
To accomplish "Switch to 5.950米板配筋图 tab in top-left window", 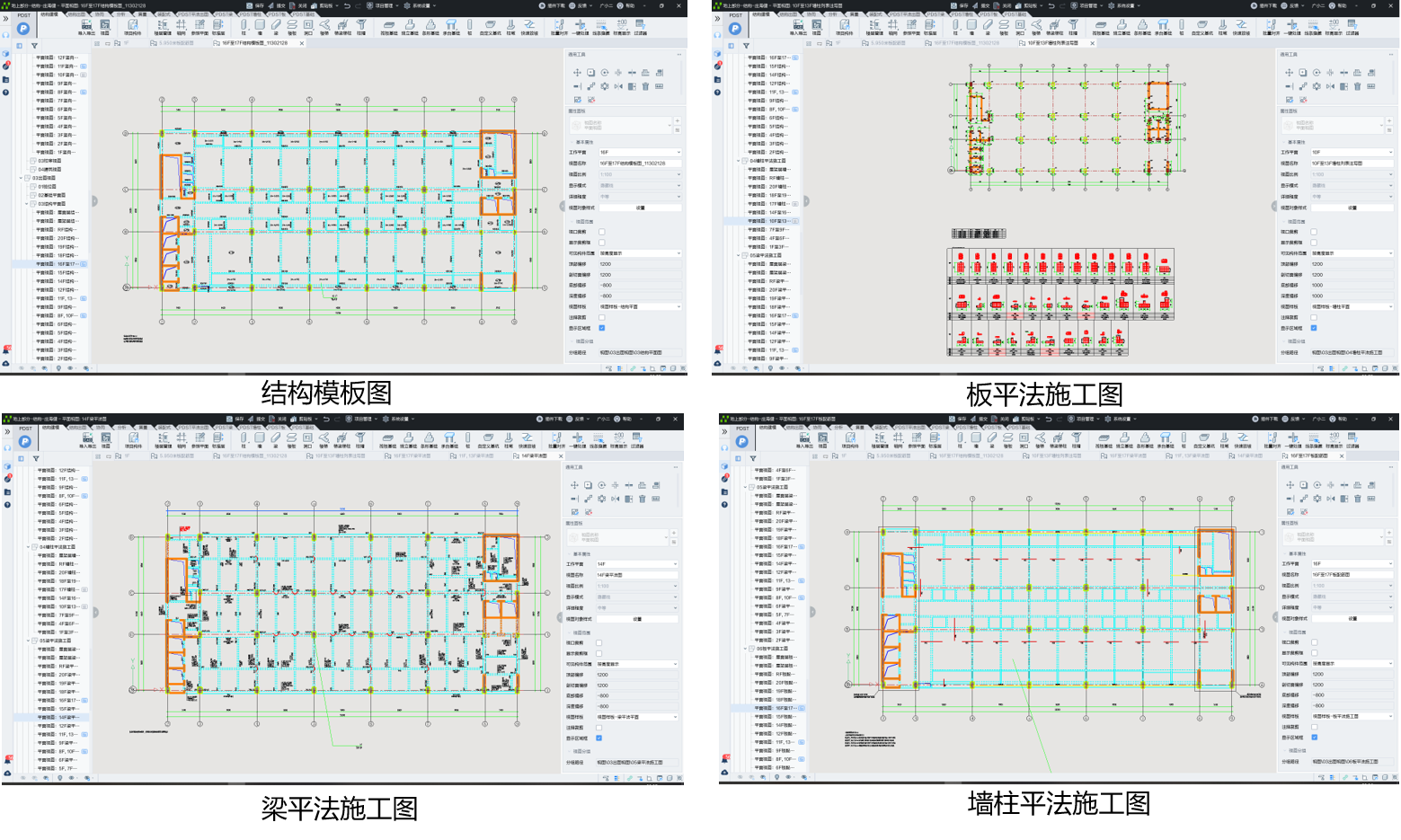I will 174,43.
